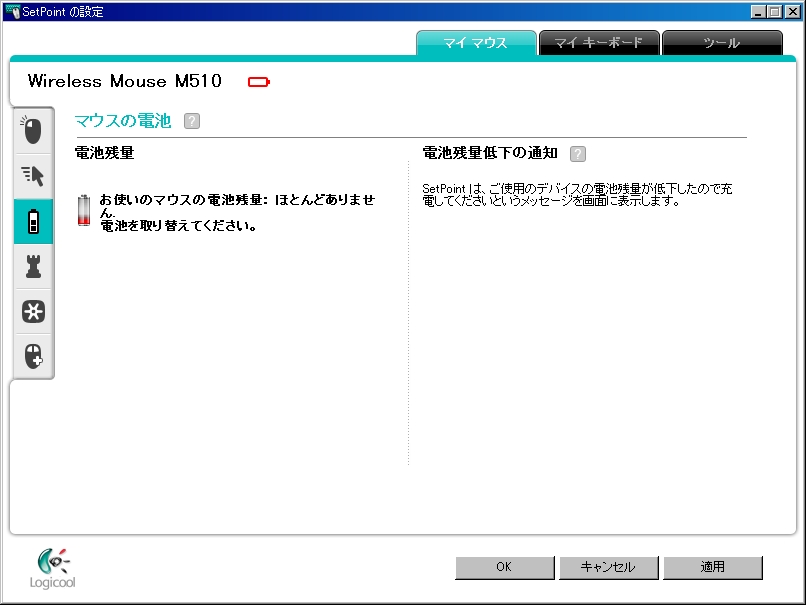Open help icon next to 電池残量低下の通知
This screenshot has width=806, height=605.
point(578,154)
